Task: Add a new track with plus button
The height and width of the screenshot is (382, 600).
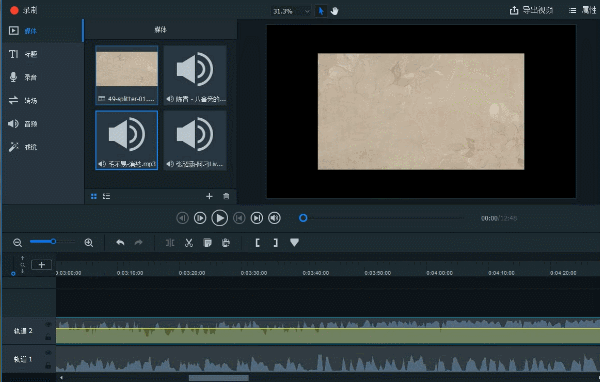Action: click(x=41, y=264)
